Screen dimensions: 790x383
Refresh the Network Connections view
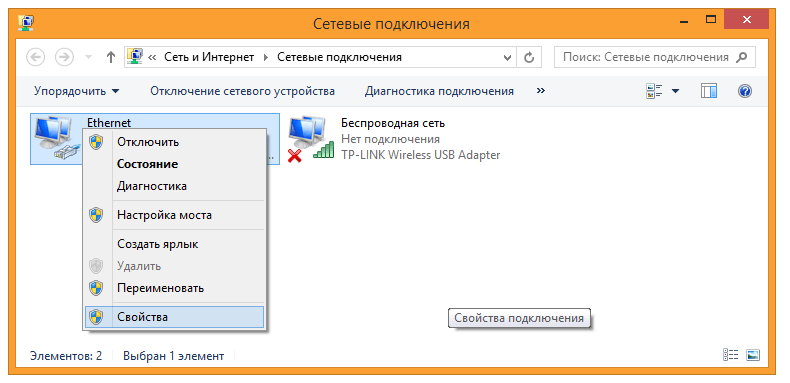[529, 57]
